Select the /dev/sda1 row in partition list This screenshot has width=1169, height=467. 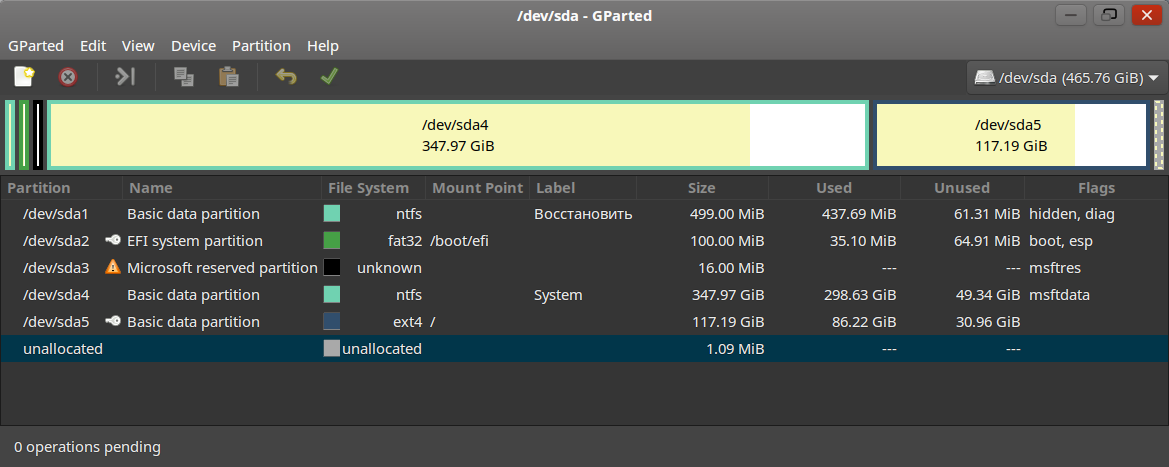tap(584, 214)
